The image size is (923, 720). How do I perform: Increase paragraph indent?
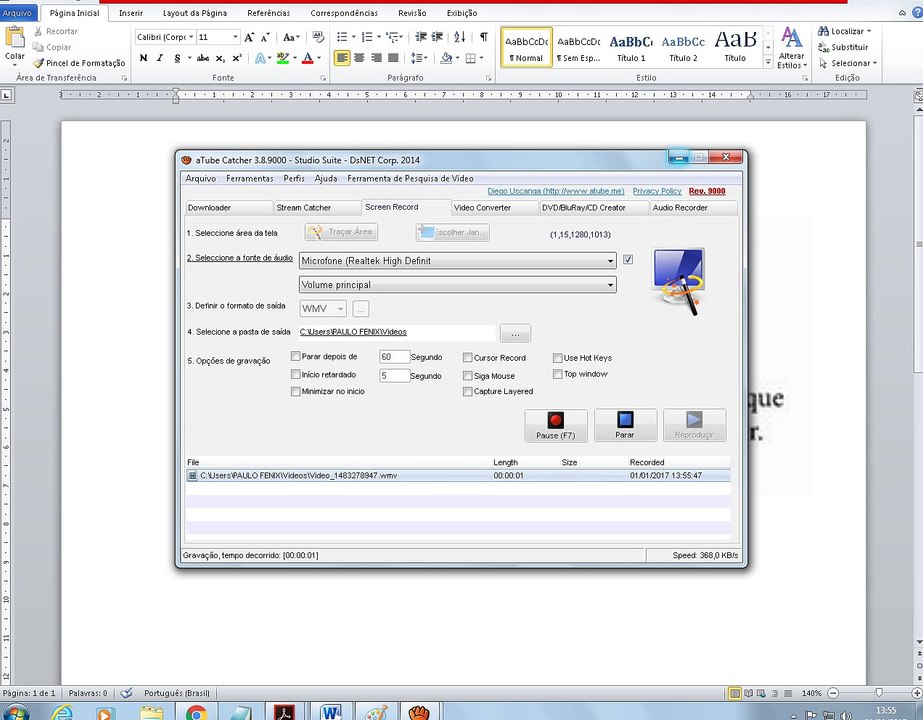pyautogui.click(x=437, y=37)
